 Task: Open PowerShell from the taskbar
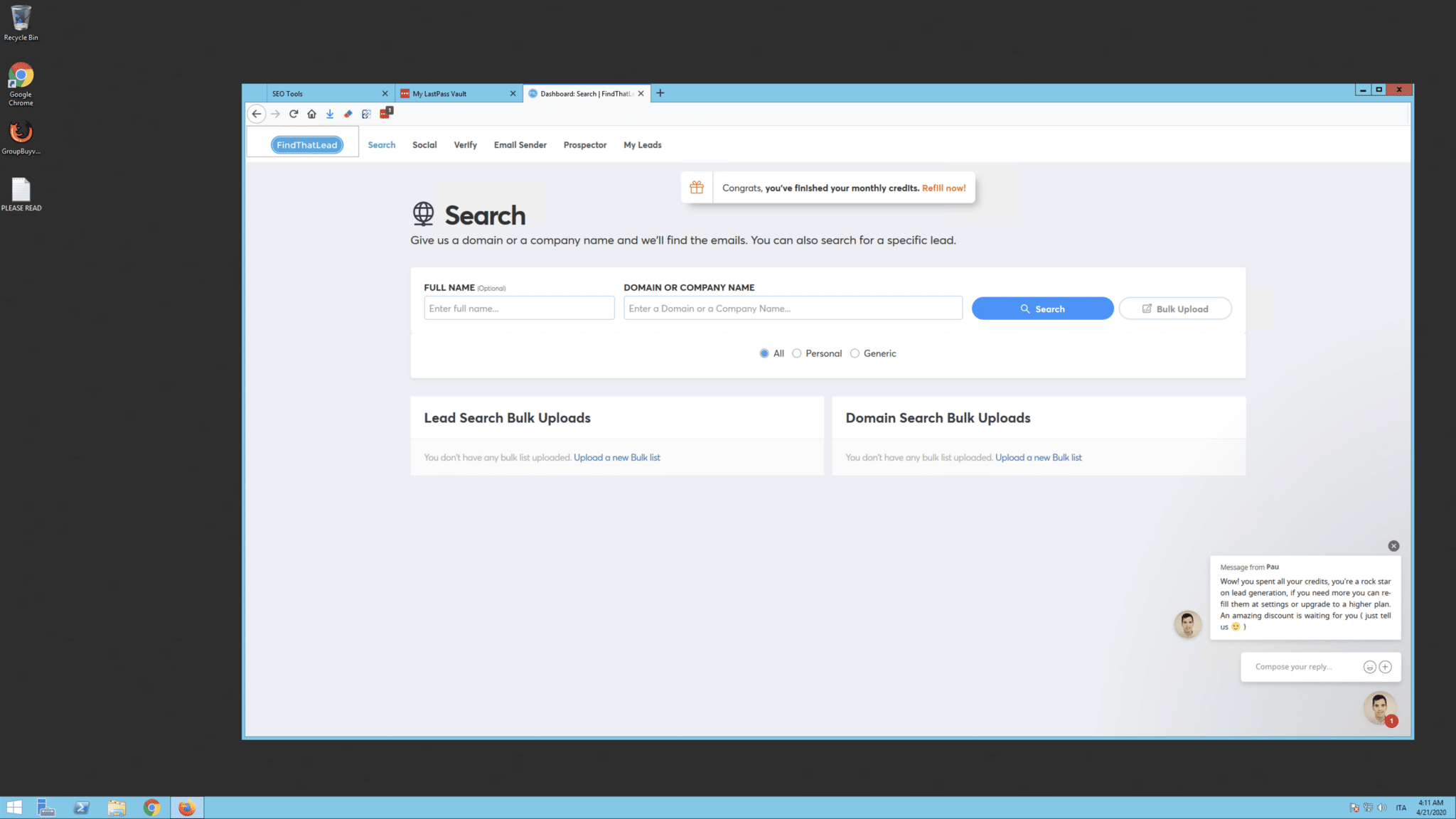82,808
